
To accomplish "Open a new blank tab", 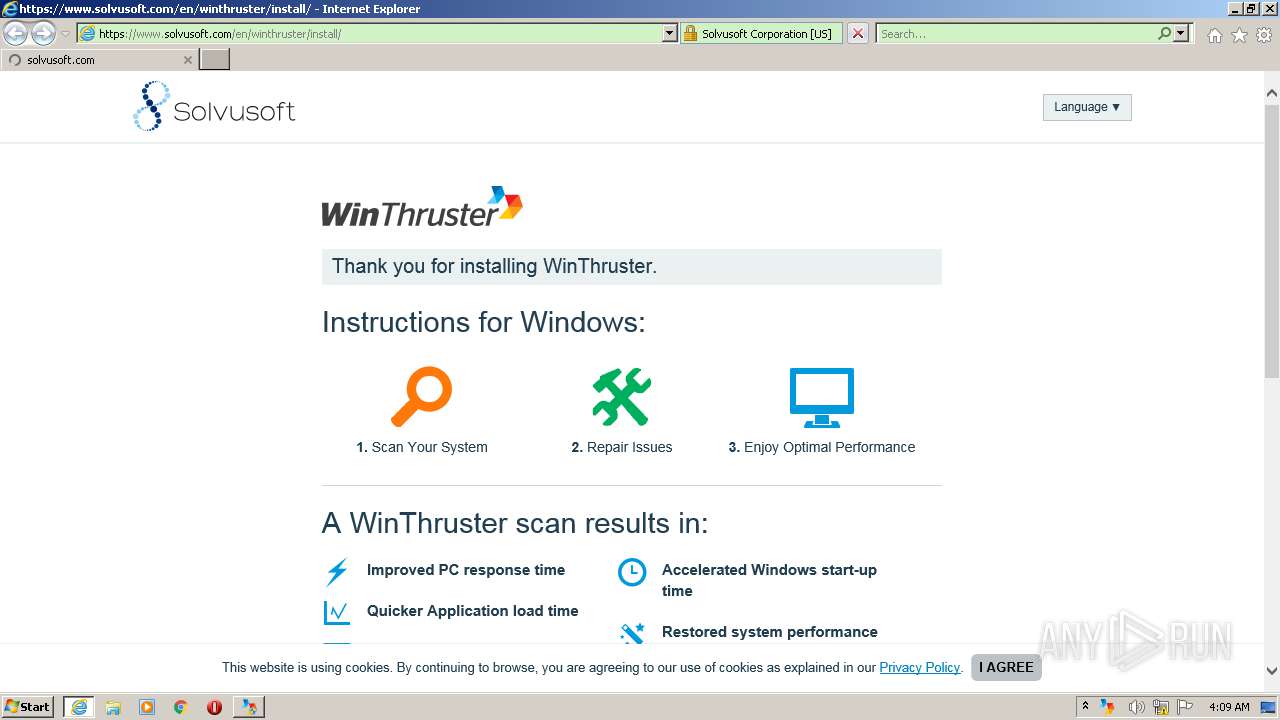I will pos(215,59).
